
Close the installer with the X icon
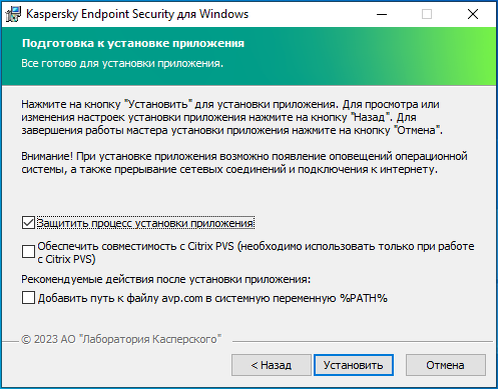[x=473, y=14]
